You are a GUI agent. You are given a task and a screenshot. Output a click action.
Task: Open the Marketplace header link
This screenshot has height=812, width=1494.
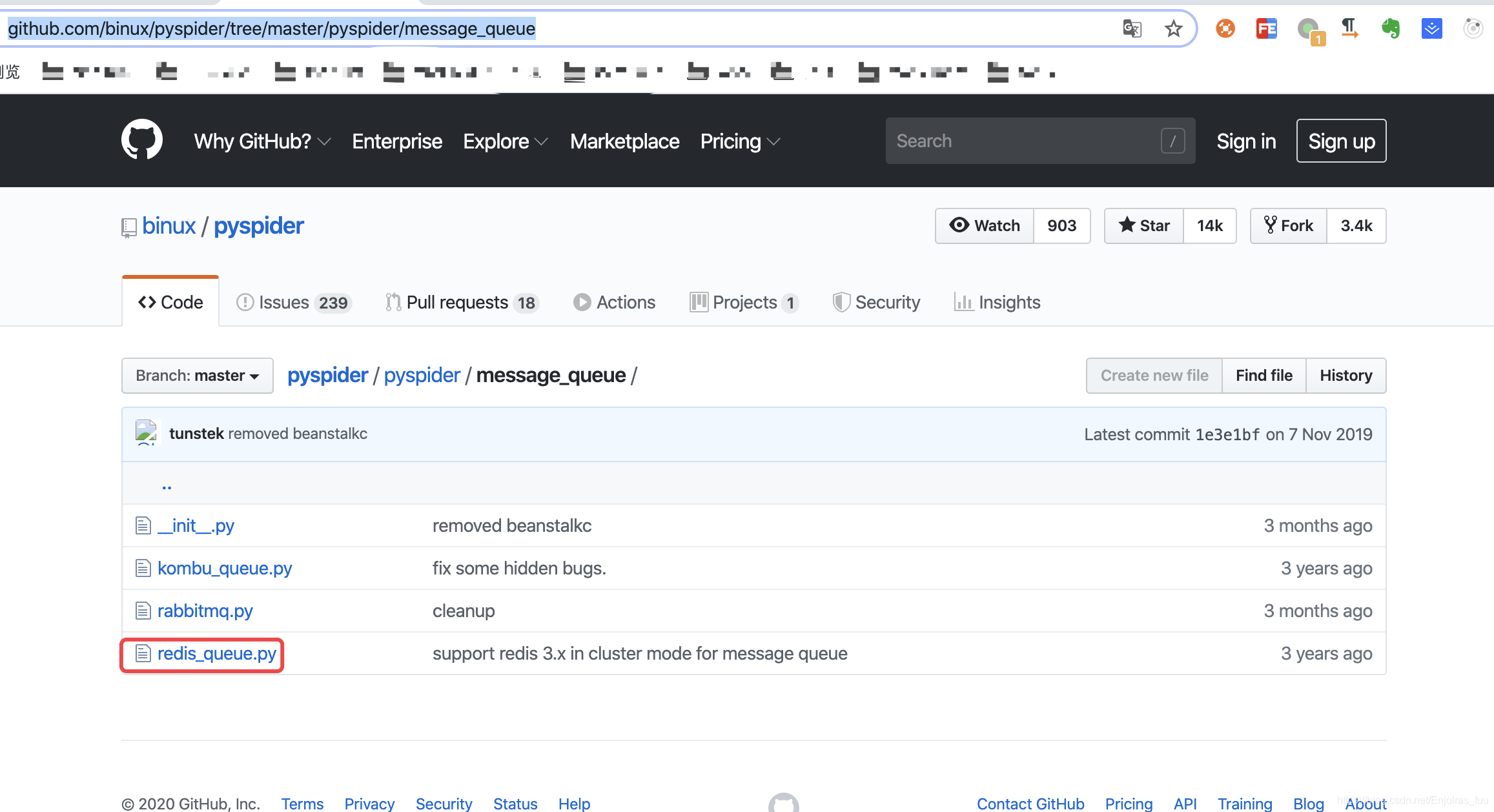pos(624,141)
